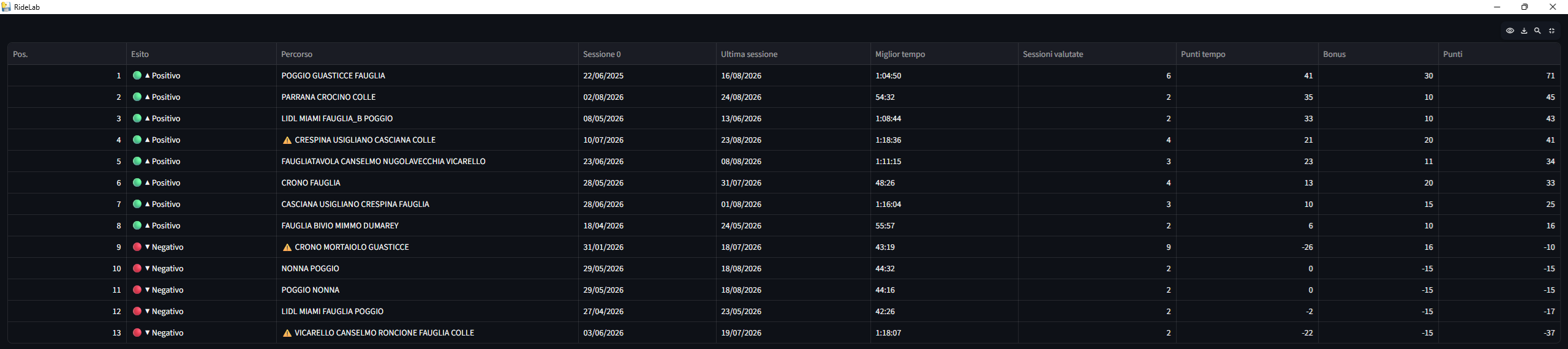Select the VICARELLO CANSELMO RONCIONE FAUGLIA COLLE cell

pyautogui.click(x=428, y=332)
